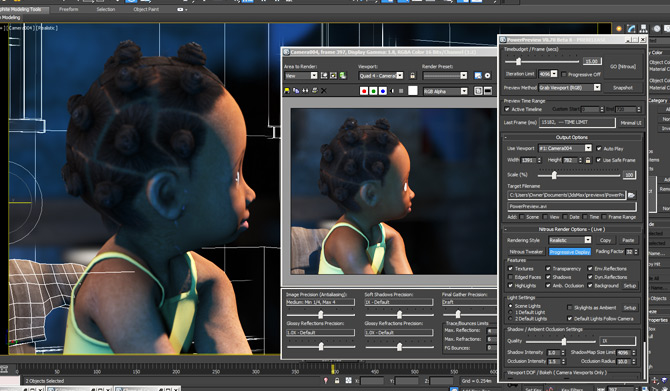Open the Modify tab icon in command panel
This screenshot has height=391, width=670.
coord(632,29)
